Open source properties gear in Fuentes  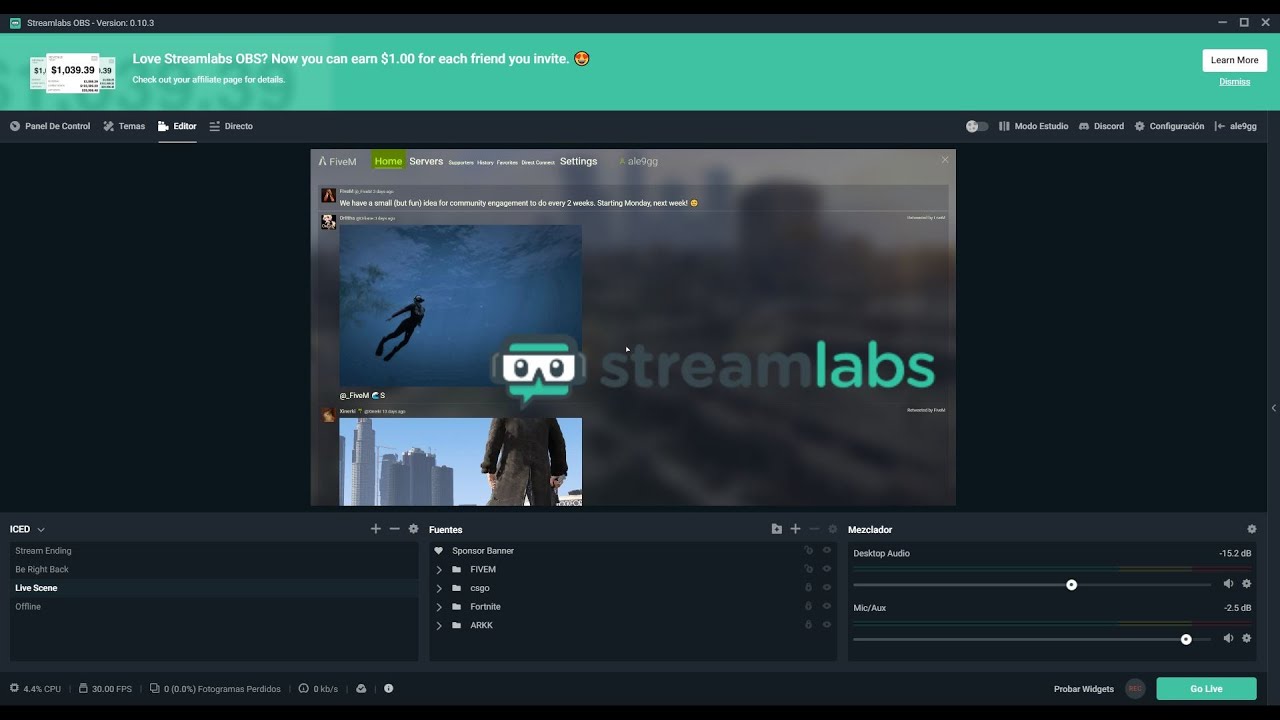coord(832,529)
